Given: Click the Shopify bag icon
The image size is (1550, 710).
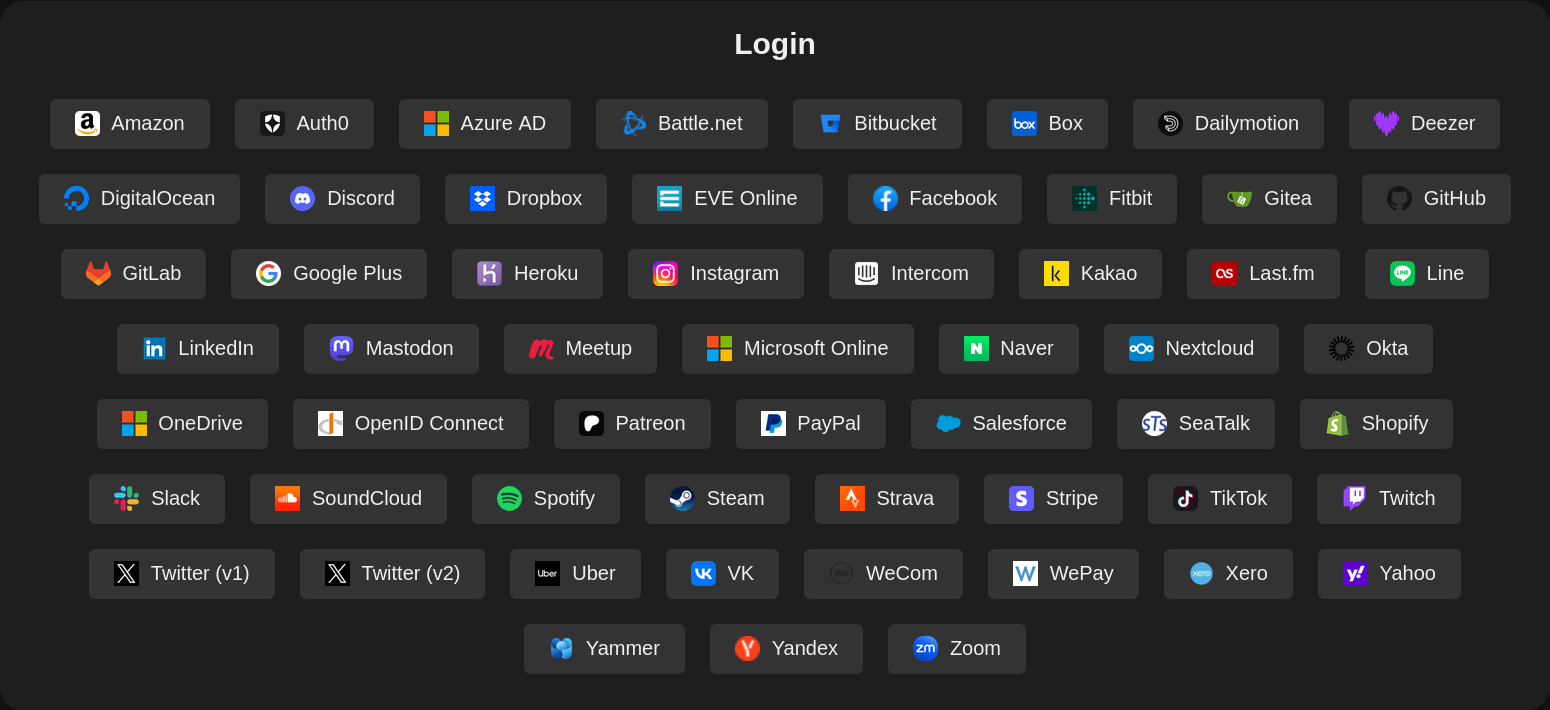Looking at the screenshot, I should click(x=1337, y=424).
